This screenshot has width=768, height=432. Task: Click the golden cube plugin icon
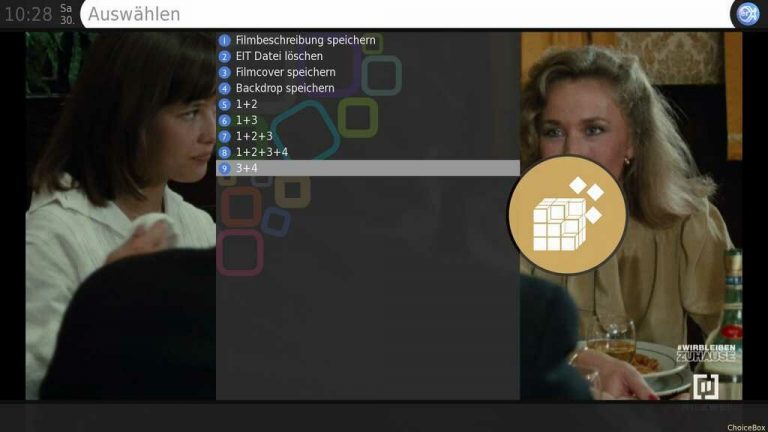(567, 215)
